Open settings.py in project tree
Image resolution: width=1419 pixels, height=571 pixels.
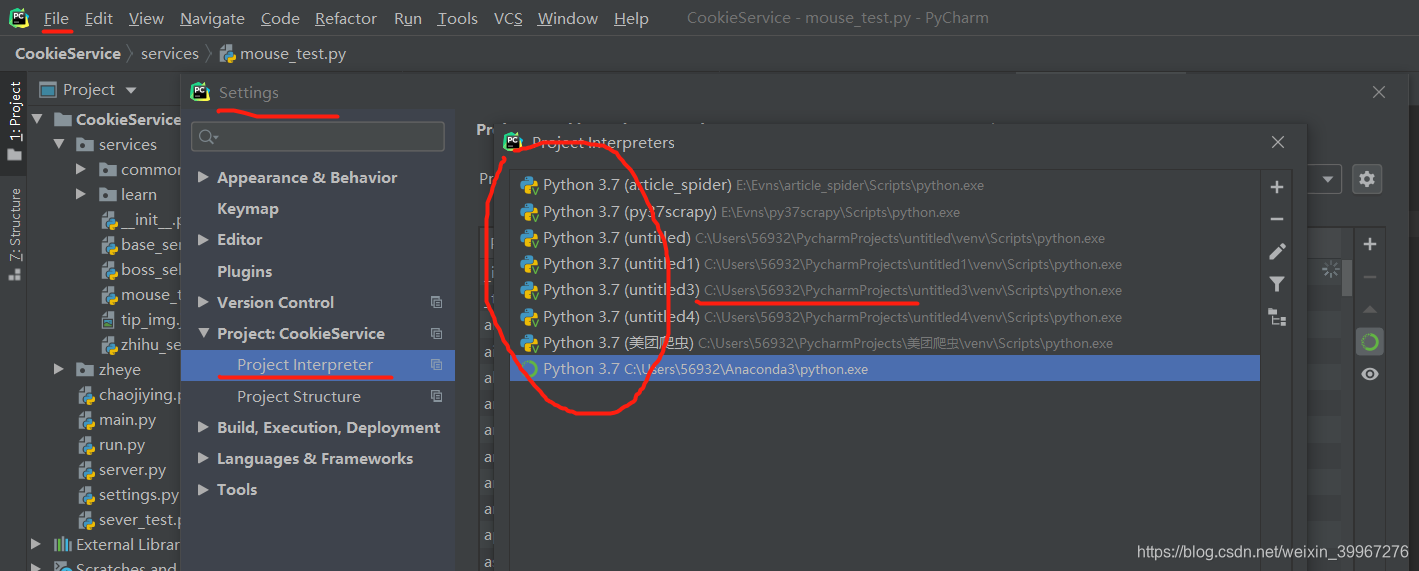click(x=138, y=495)
